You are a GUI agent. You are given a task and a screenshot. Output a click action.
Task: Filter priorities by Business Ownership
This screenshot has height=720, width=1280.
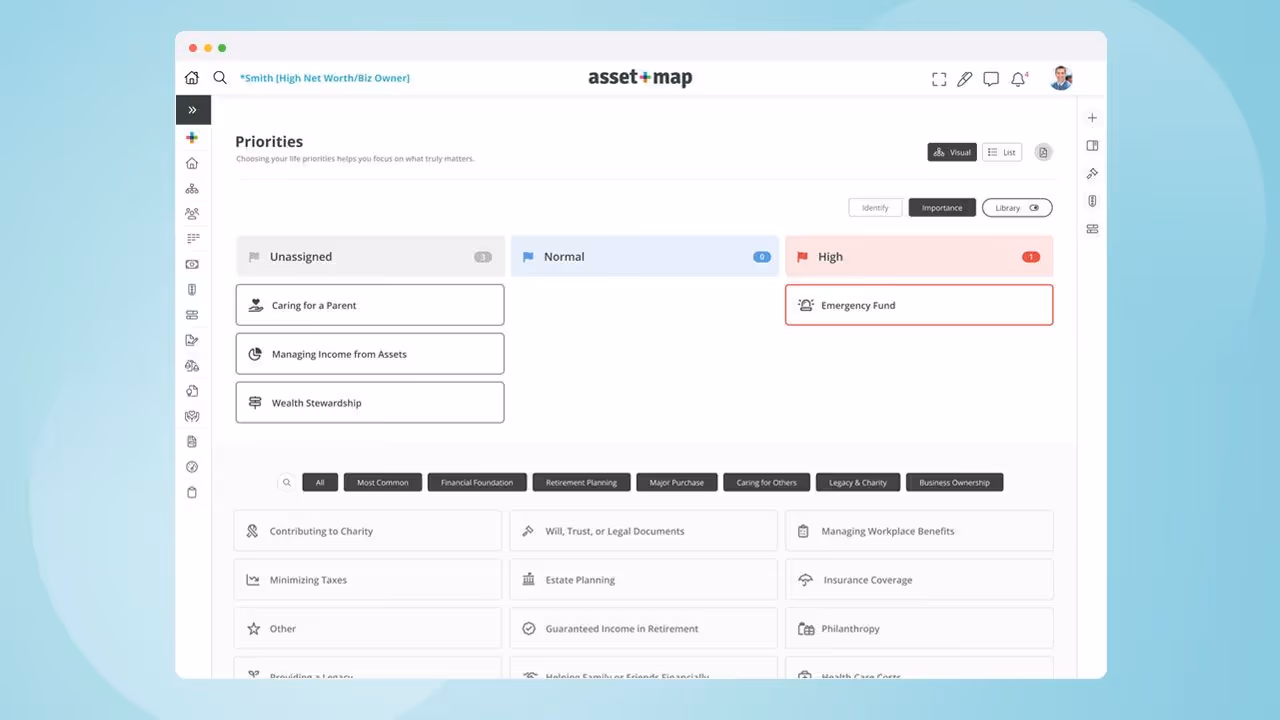954,482
